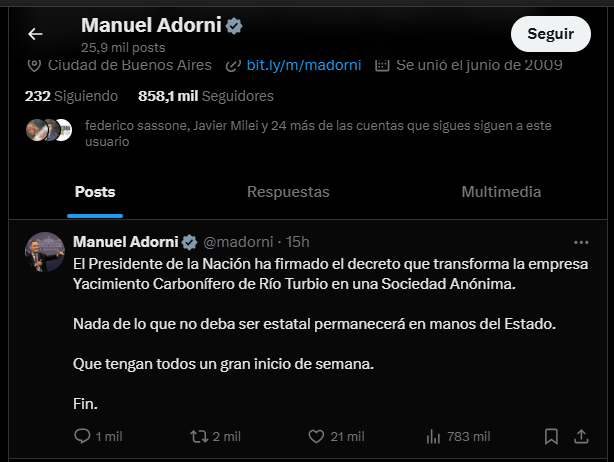Repost the tweet with the retweet icon
The width and height of the screenshot is (614, 462).
[x=198, y=437]
